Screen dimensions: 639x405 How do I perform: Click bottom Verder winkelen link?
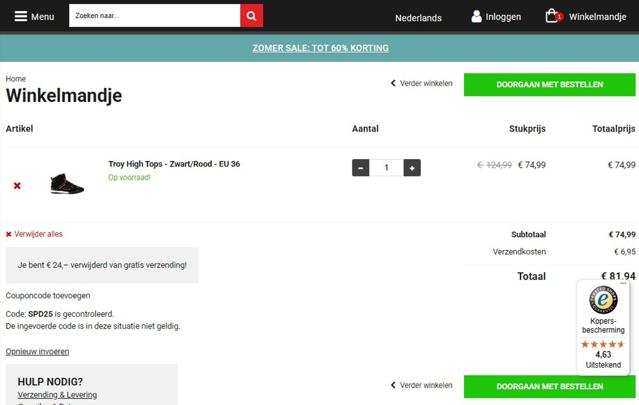(421, 385)
